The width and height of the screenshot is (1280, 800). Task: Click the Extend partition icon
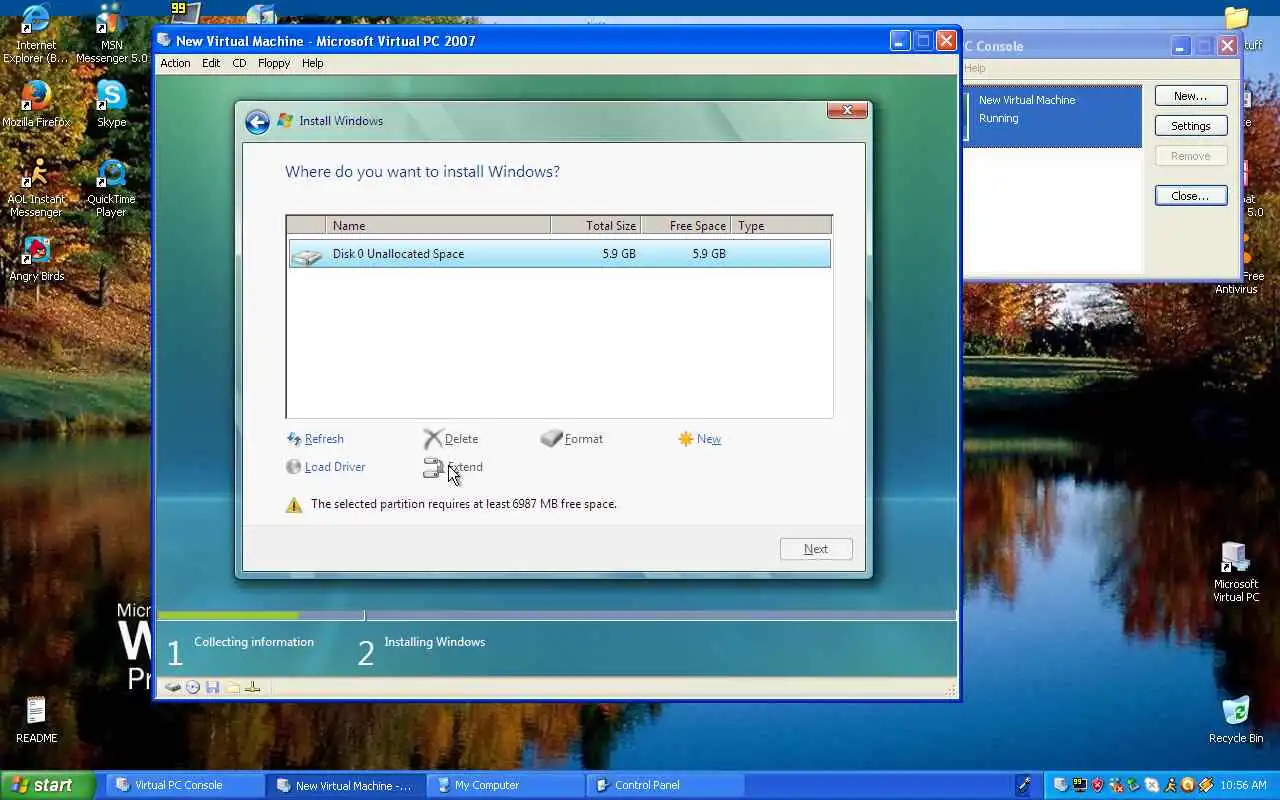click(x=433, y=467)
